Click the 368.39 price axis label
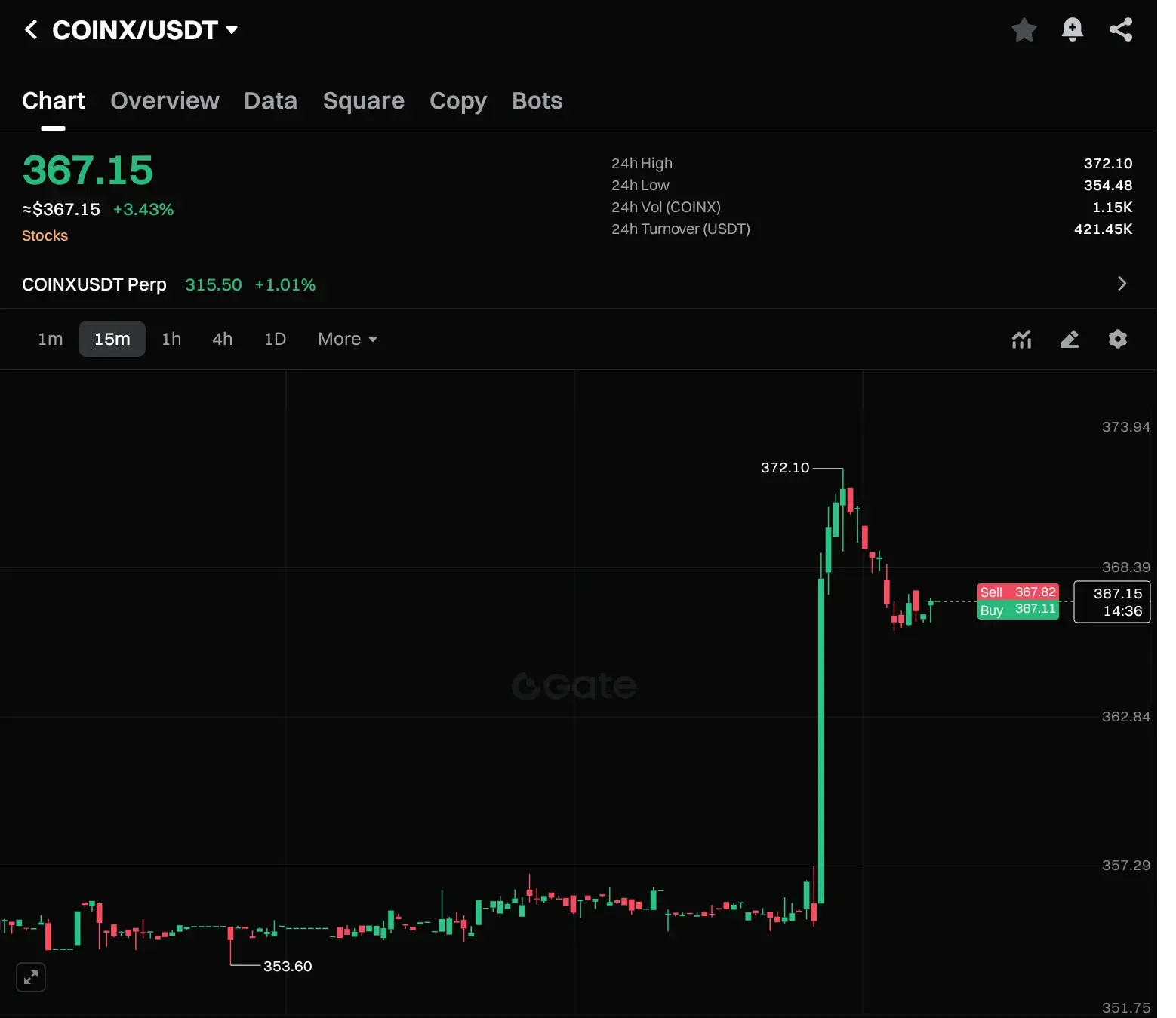The width and height of the screenshot is (1176, 1018). [1126, 567]
